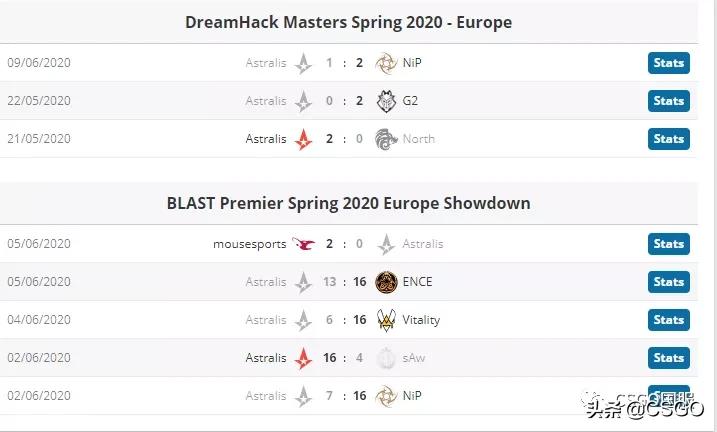Screen dimensions: 717x432
Task: Select BLAST Premier Spring 2020 Europe Showdown heading
Action: tap(348, 203)
